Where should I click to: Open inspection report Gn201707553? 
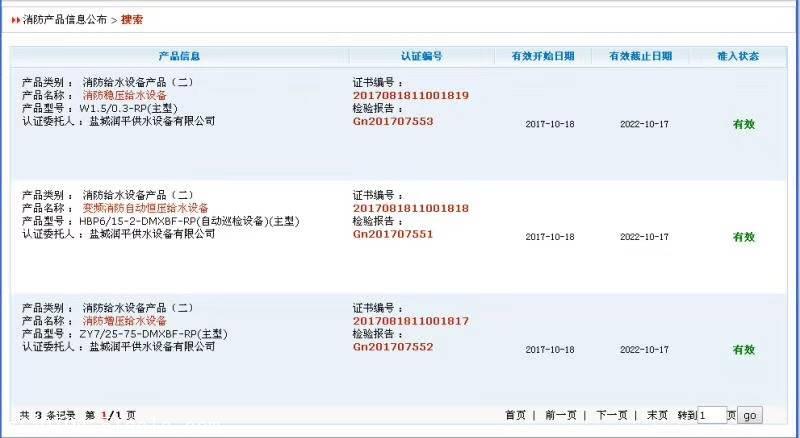[393, 121]
